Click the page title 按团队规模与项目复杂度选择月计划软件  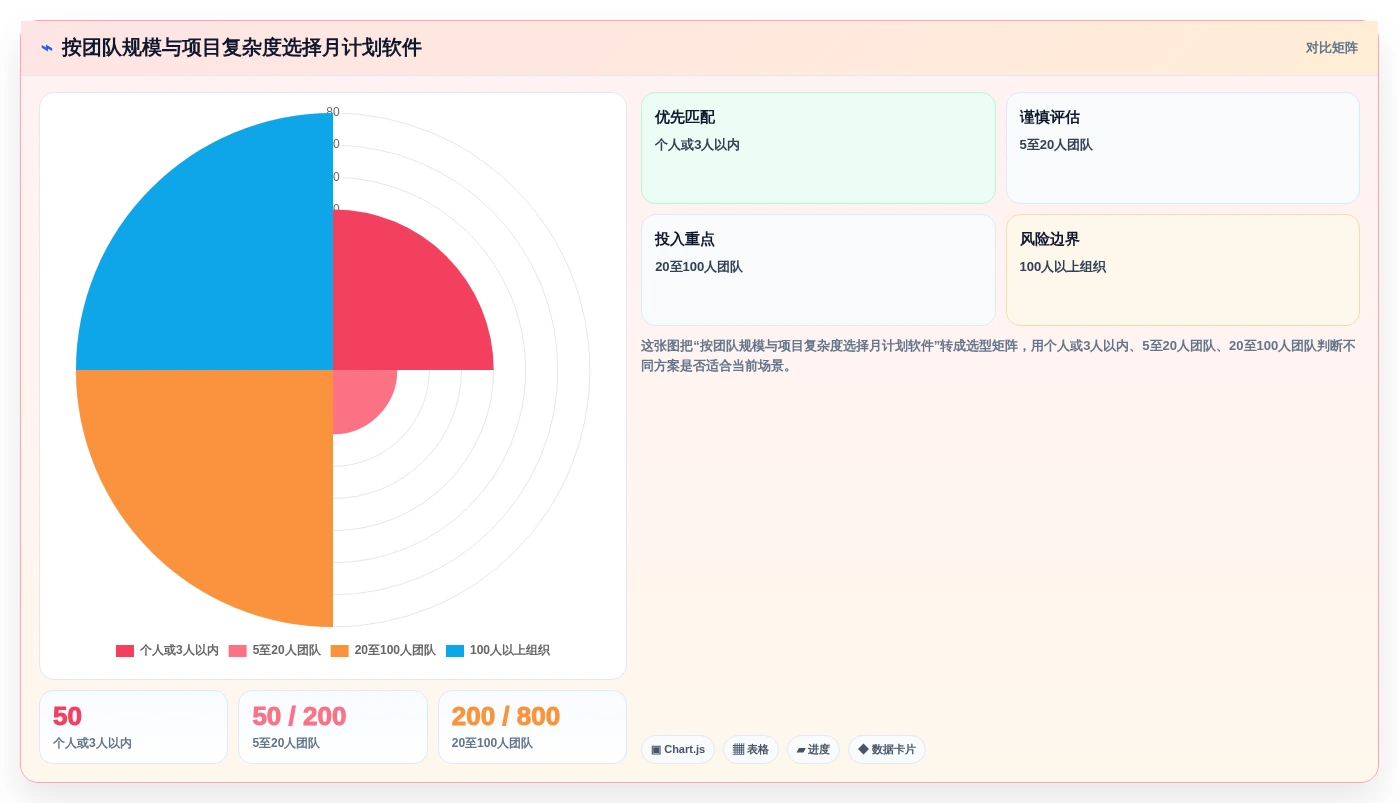242,48
